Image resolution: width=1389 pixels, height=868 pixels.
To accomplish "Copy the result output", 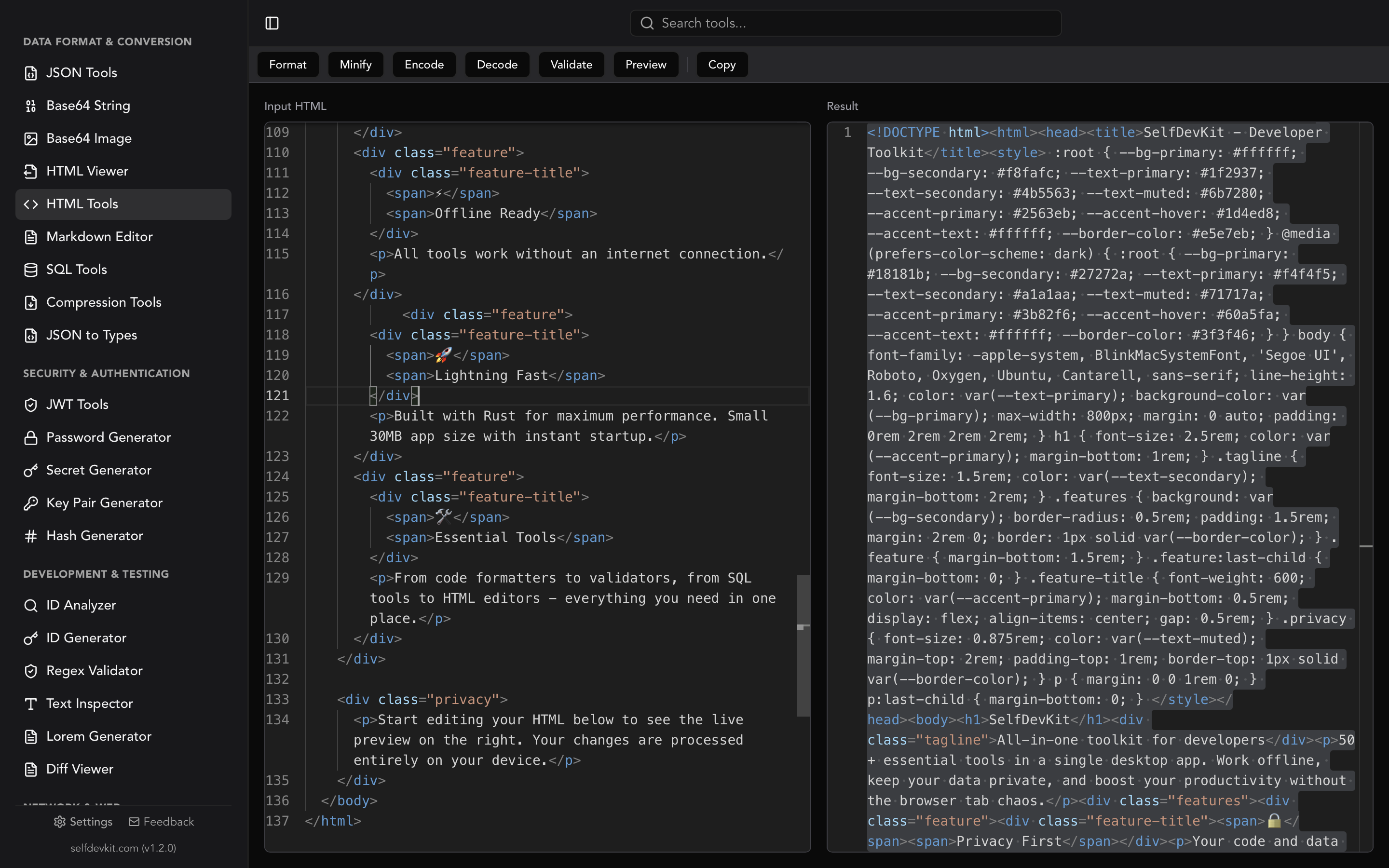I will 722,64.
